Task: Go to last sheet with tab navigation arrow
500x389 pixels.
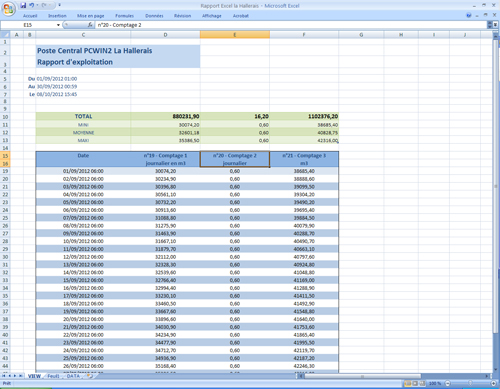Action: click(20, 376)
